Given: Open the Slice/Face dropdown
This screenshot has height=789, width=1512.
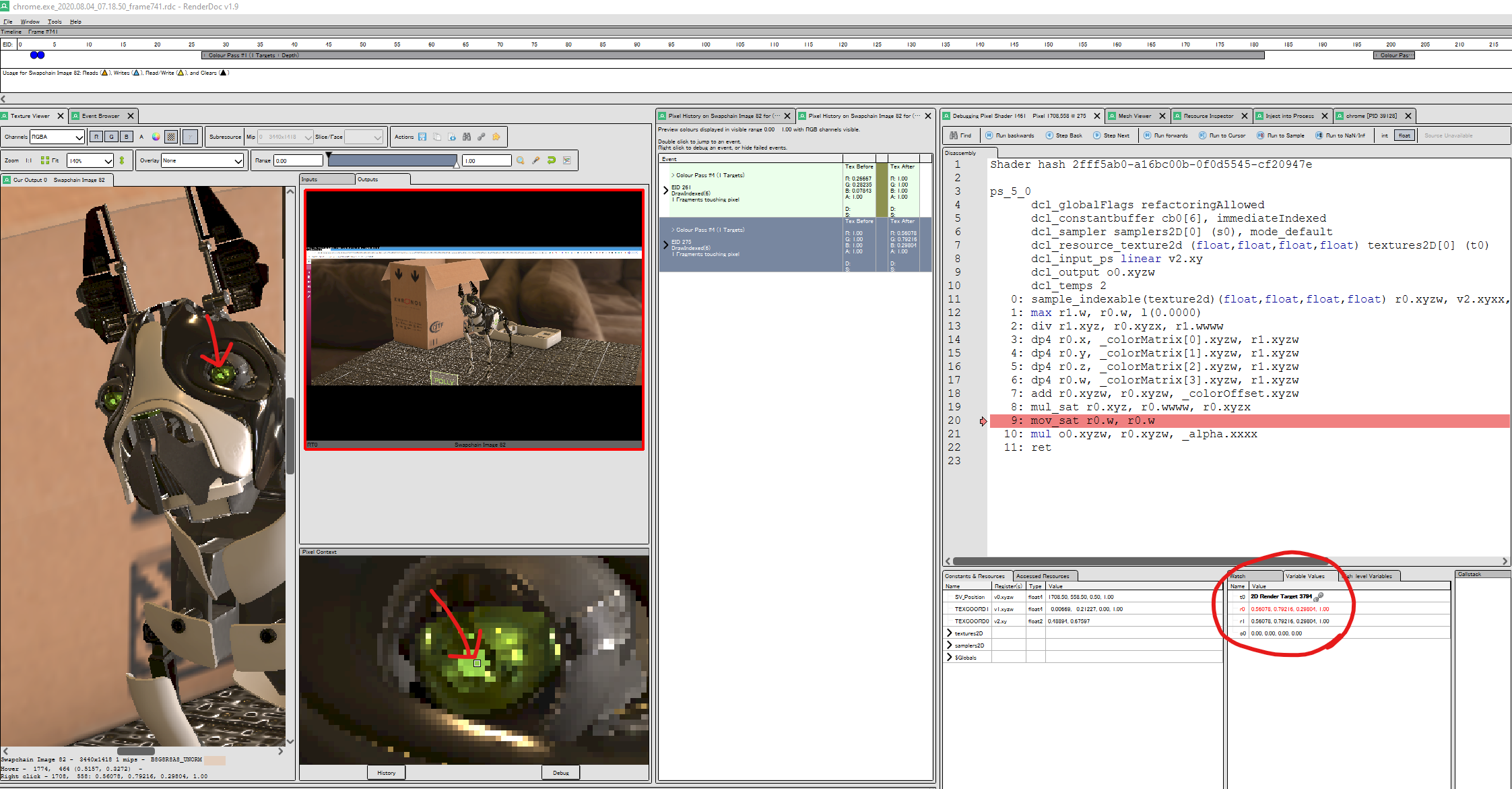Looking at the screenshot, I should (x=364, y=137).
